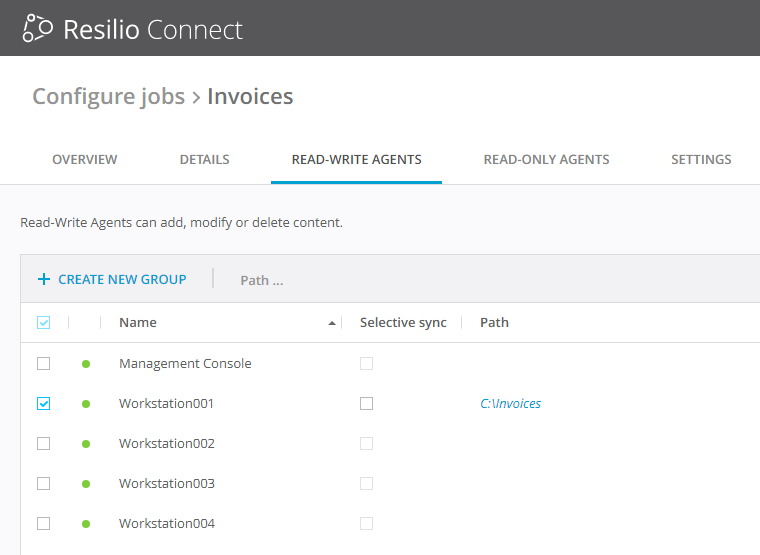The image size is (760, 555).
Task: Check the Workstation003 row checkbox
Action: [43, 484]
